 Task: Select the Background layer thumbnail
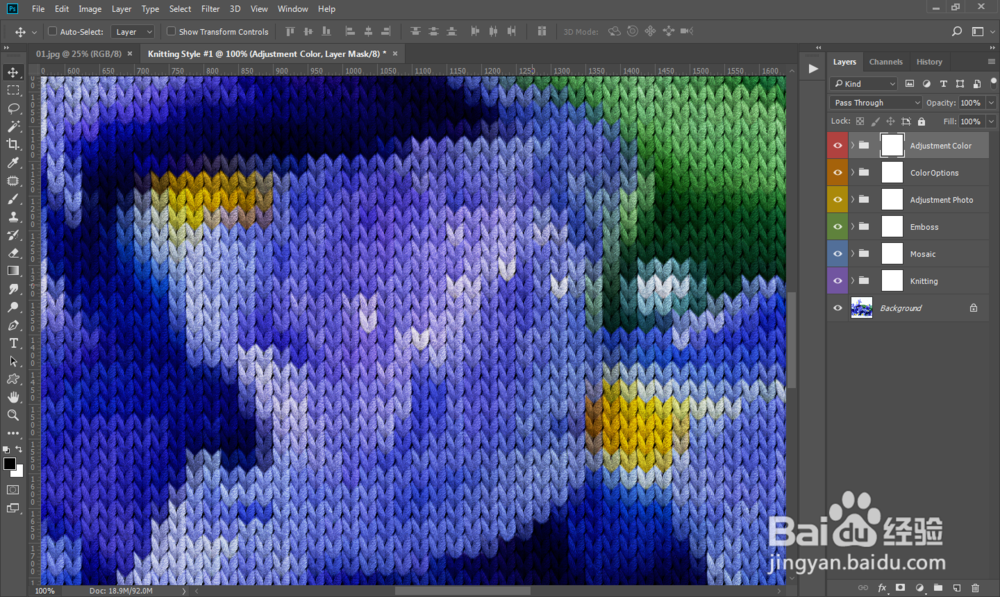pyautogui.click(x=862, y=307)
